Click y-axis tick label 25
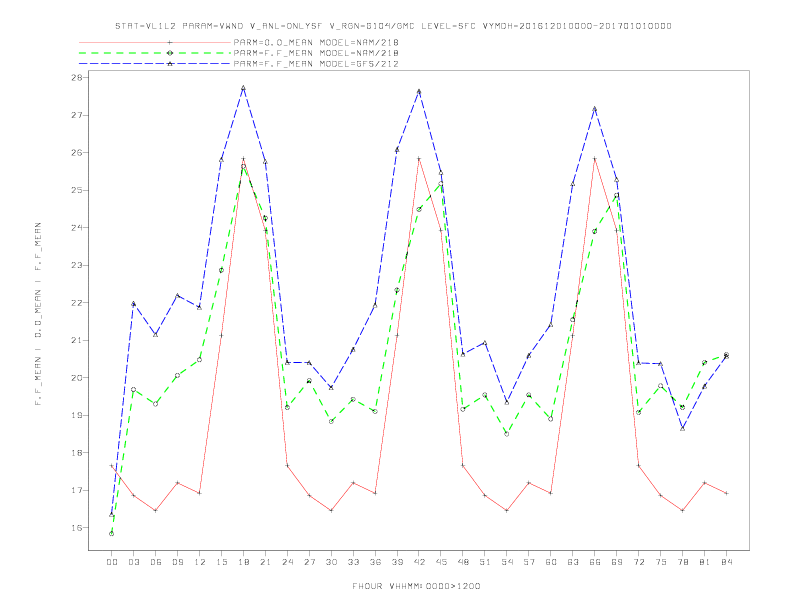 (76, 190)
